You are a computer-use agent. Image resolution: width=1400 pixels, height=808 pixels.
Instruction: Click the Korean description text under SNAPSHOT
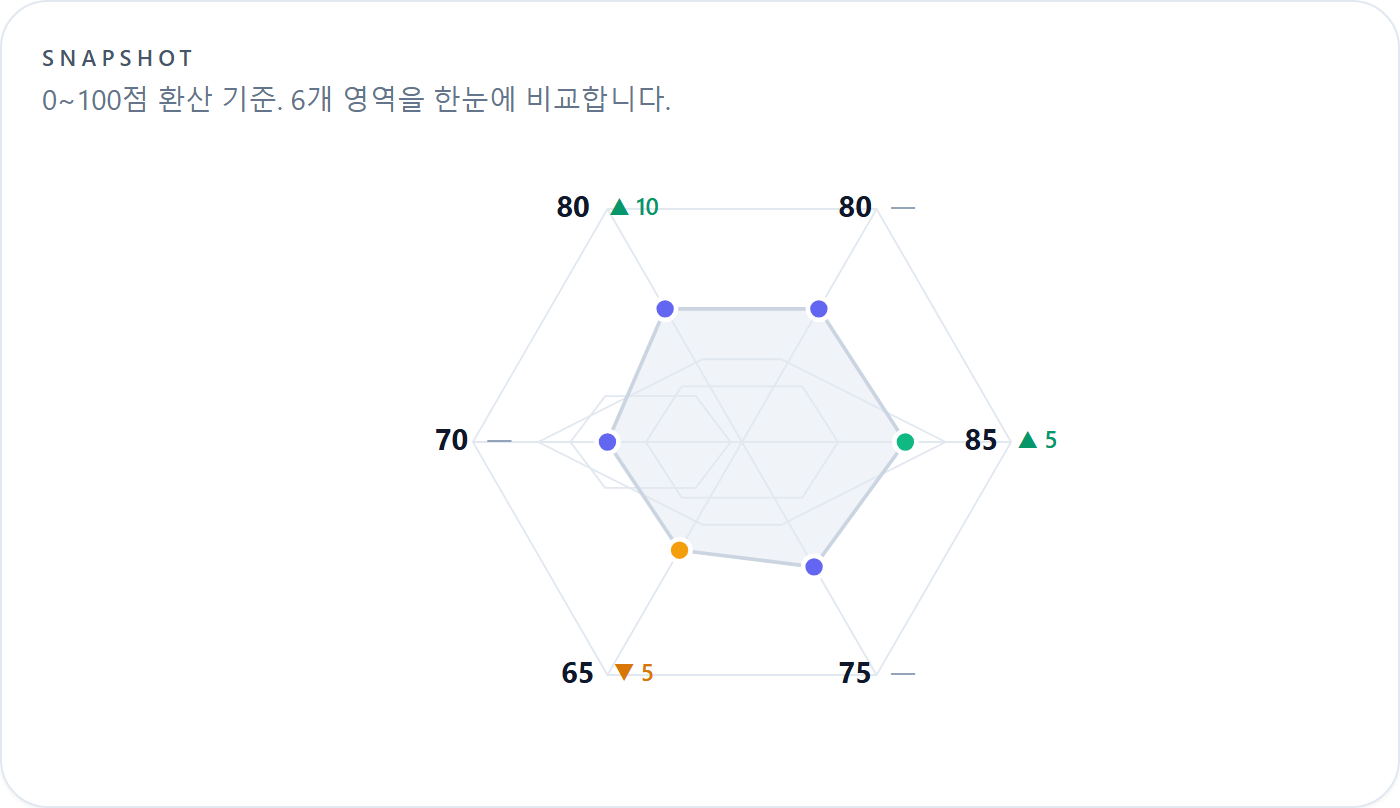point(356,101)
